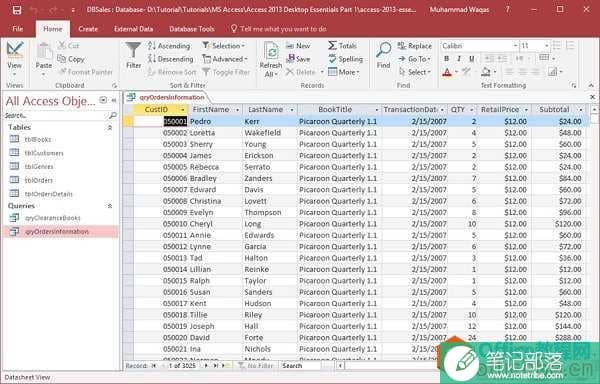Image resolution: width=600 pixels, height=384 pixels.
Task: Sort records Ascending
Action: pos(169,46)
